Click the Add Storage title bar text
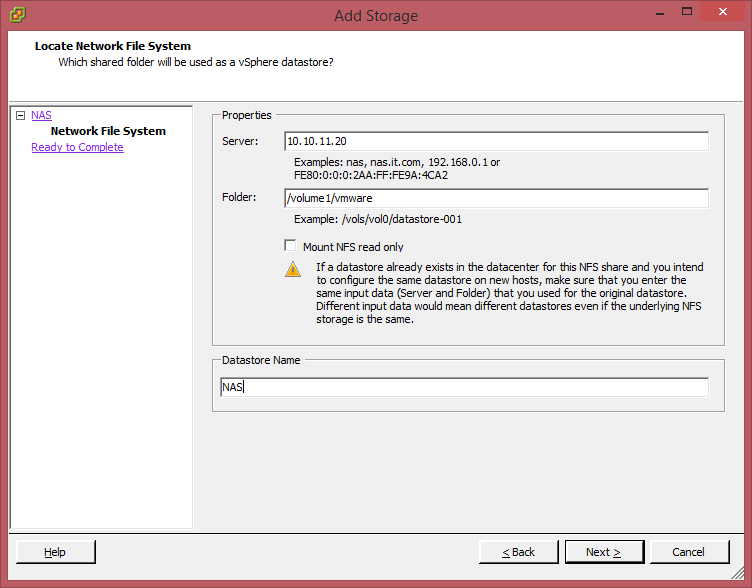 coord(376,15)
